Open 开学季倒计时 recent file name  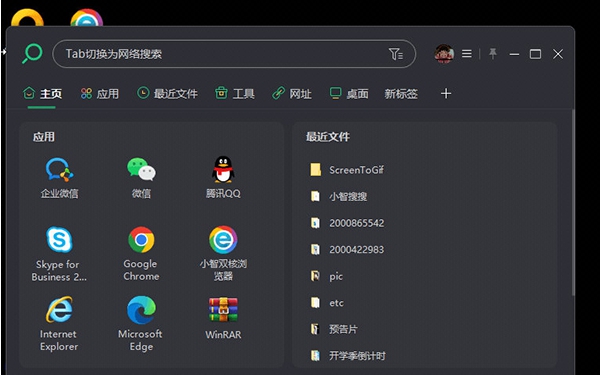pyautogui.click(x=357, y=356)
